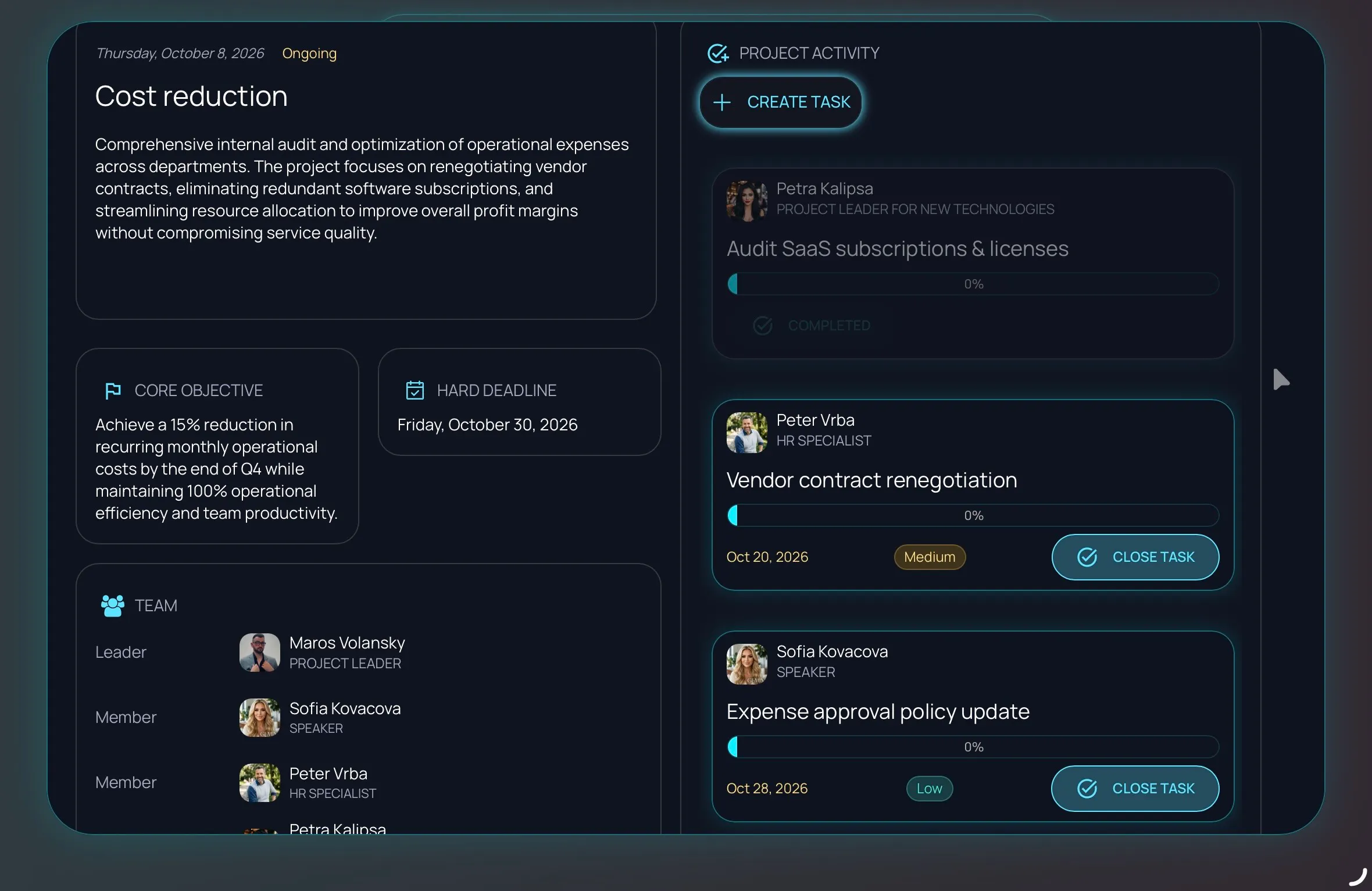
Task: Click the date 'Thursday, October 8, 2026'
Action: (180, 54)
